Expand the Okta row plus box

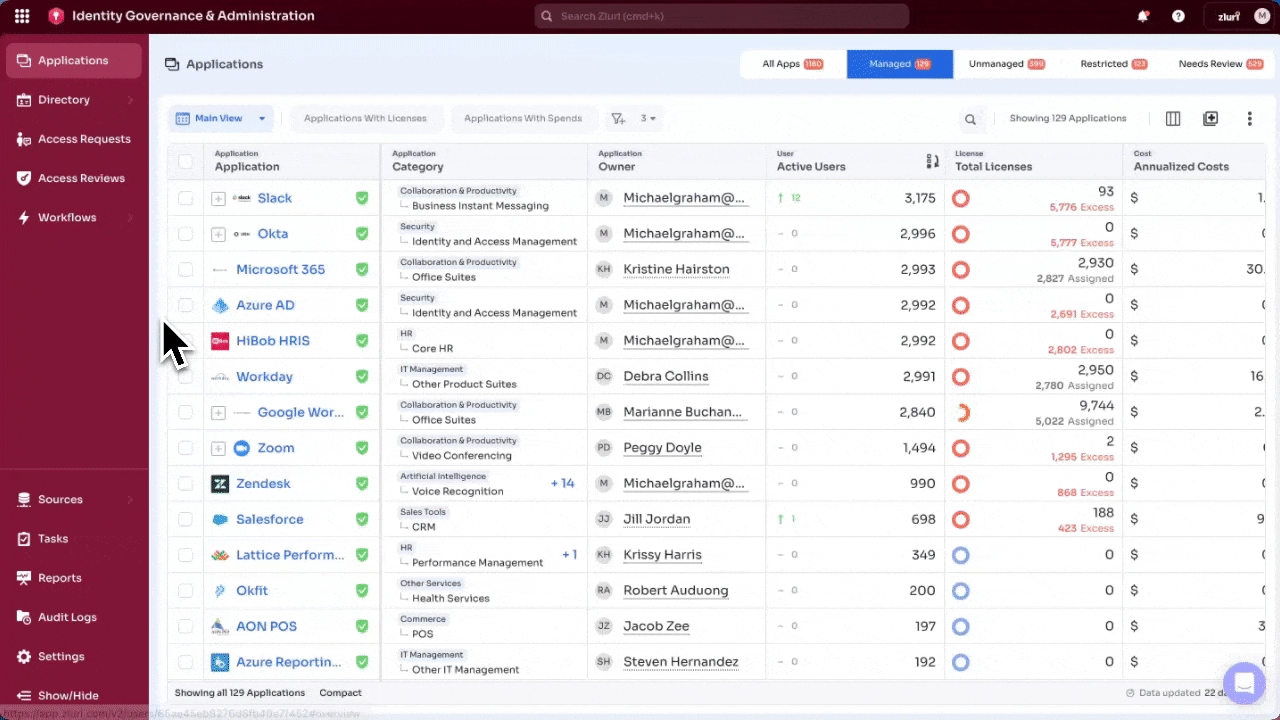(x=218, y=234)
